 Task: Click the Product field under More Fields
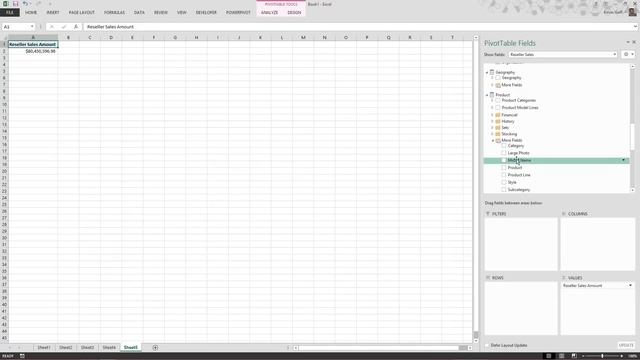tap(515, 168)
